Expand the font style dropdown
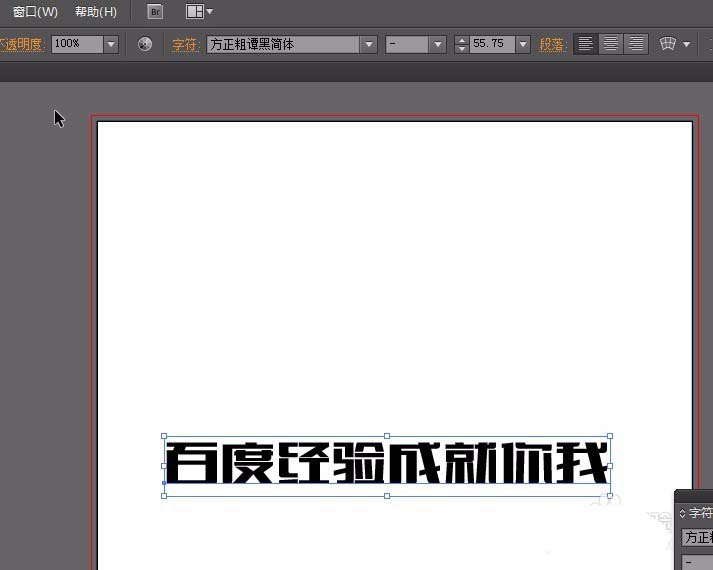This screenshot has width=713, height=570. pyautogui.click(x=437, y=45)
